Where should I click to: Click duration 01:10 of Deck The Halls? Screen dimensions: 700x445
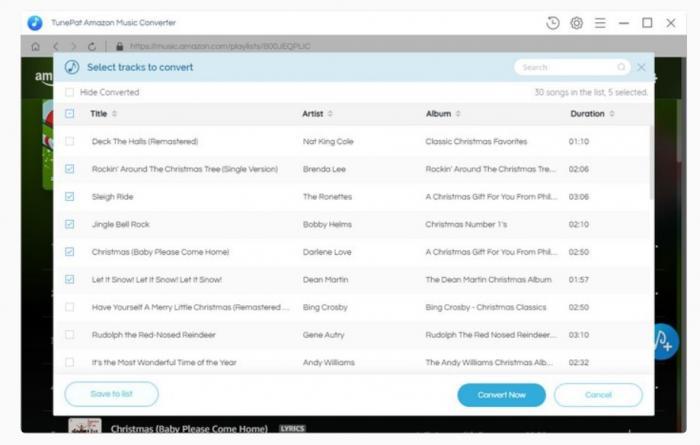pos(579,141)
